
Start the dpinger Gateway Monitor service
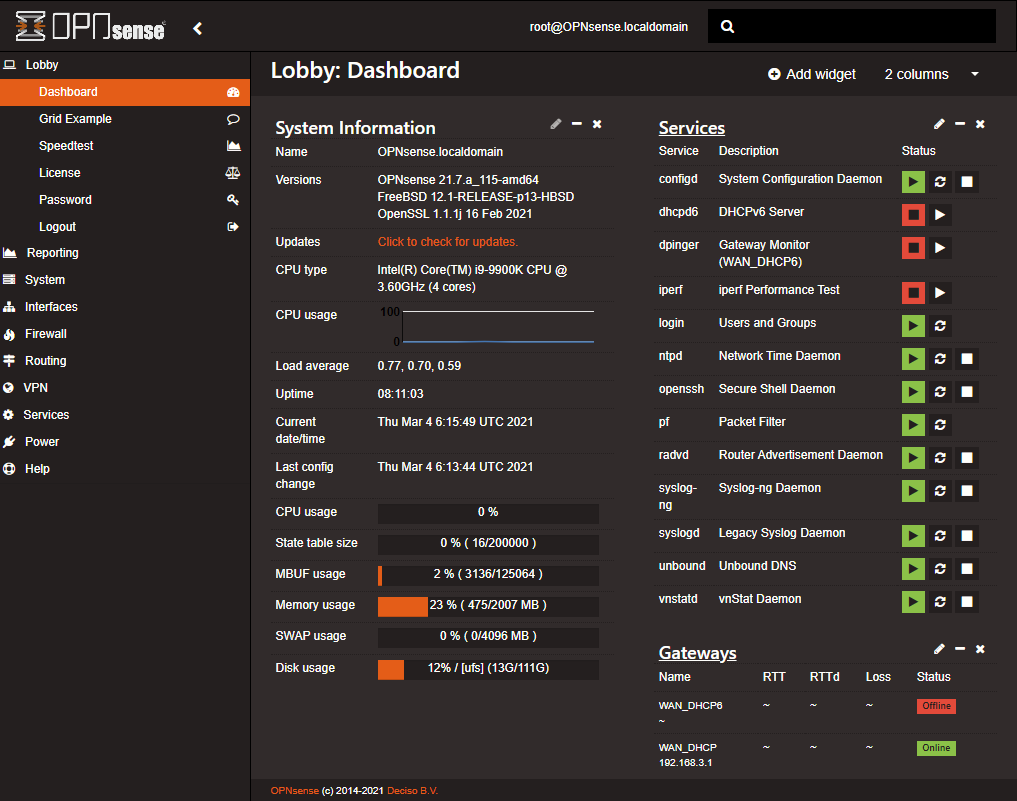point(940,248)
